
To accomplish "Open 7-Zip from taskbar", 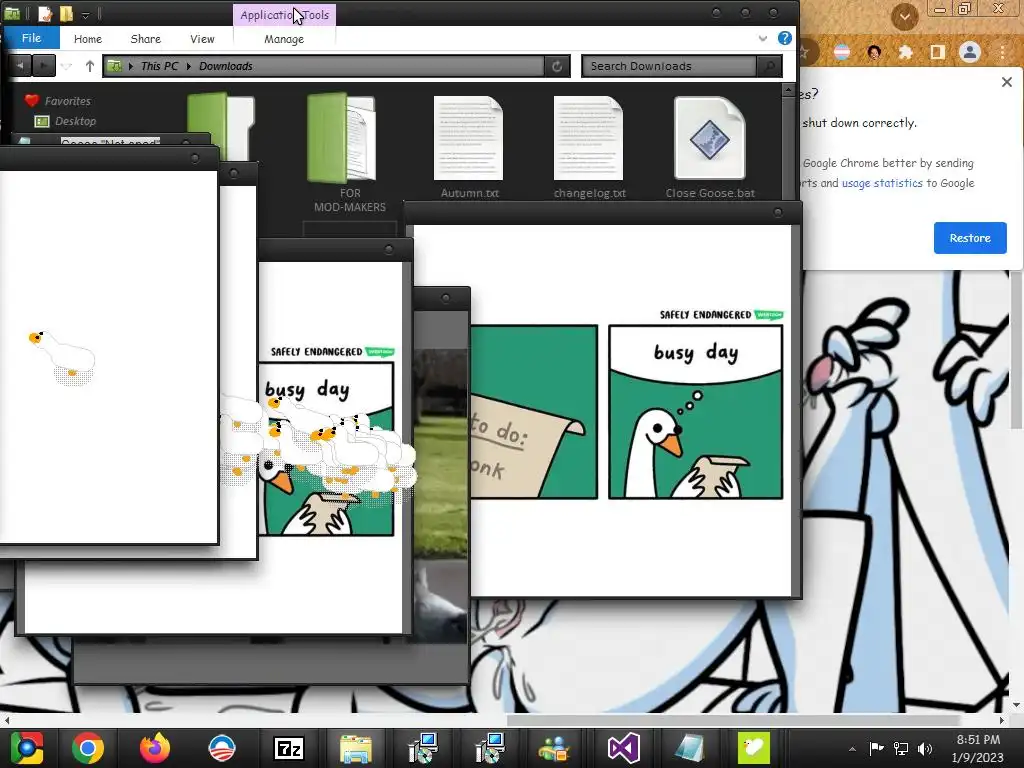I will click(x=289, y=748).
